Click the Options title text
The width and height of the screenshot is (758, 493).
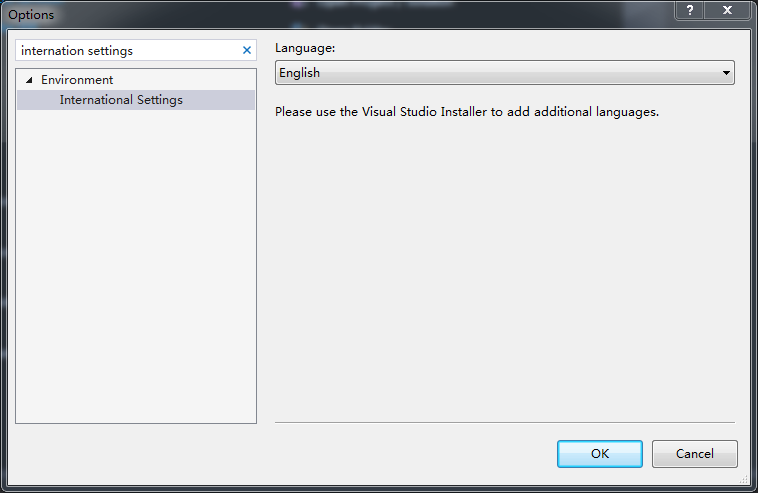31,15
